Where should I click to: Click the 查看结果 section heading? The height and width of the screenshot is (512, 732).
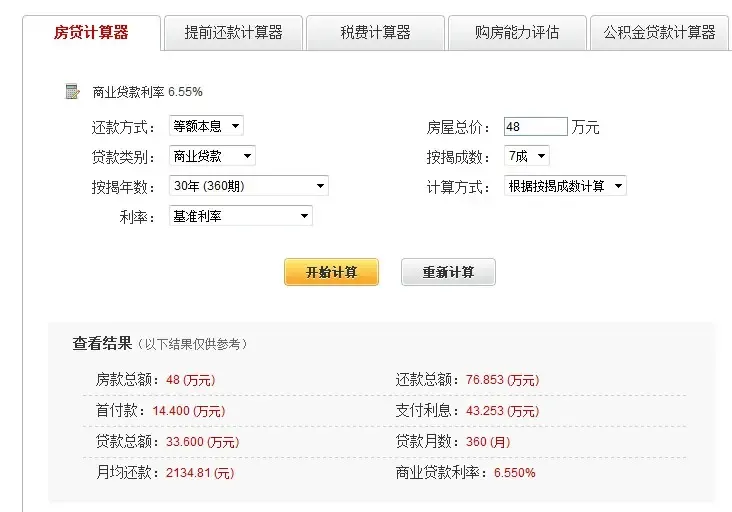[102, 343]
